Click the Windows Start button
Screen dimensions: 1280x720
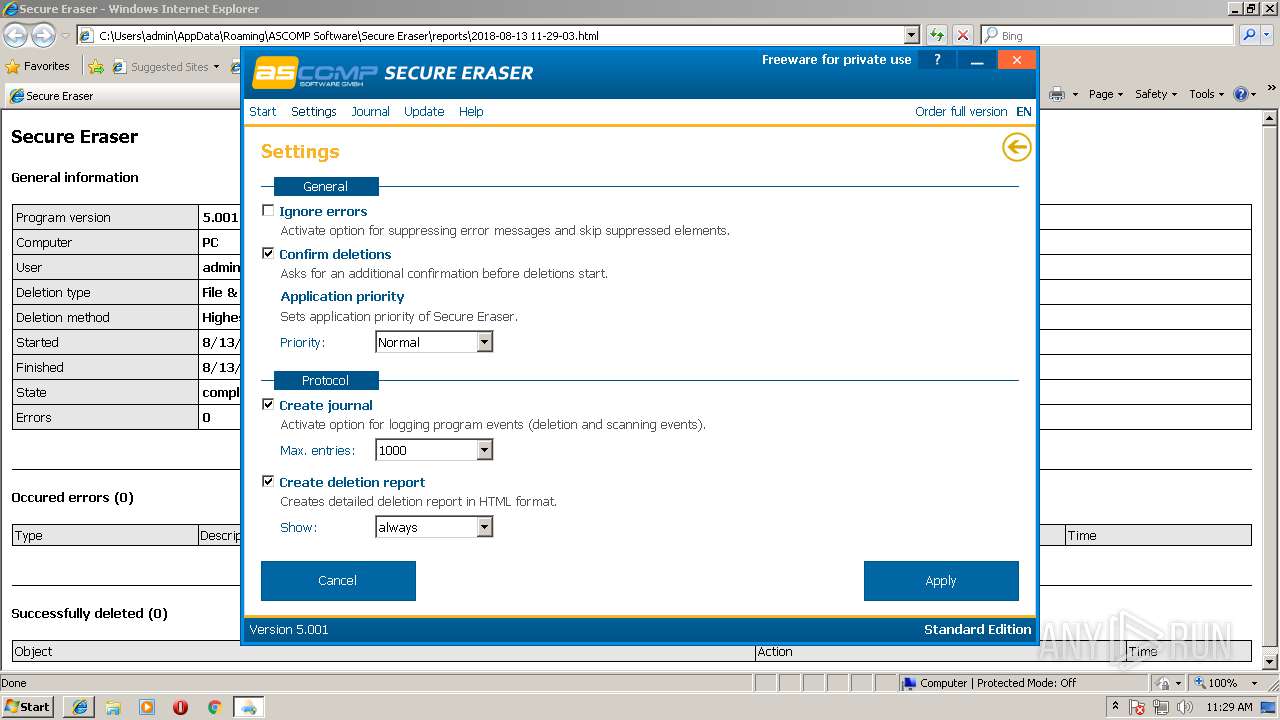28,707
